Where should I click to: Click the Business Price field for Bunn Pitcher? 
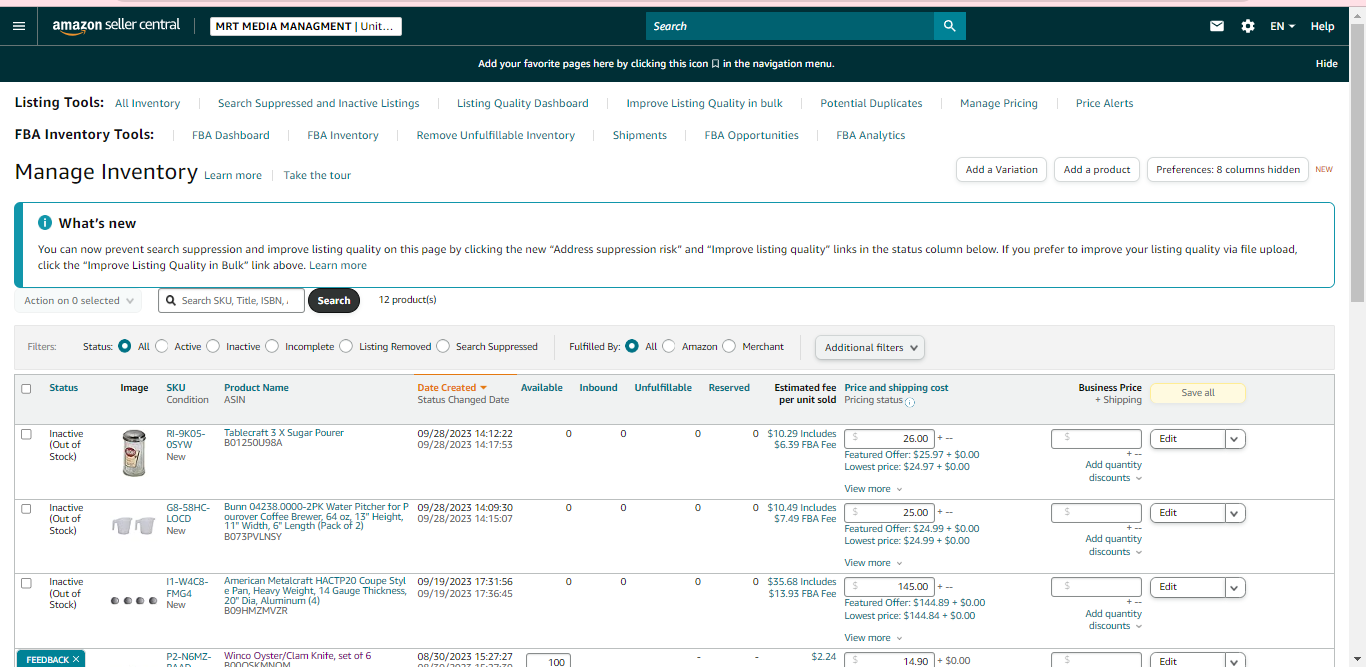pyautogui.click(x=1096, y=513)
